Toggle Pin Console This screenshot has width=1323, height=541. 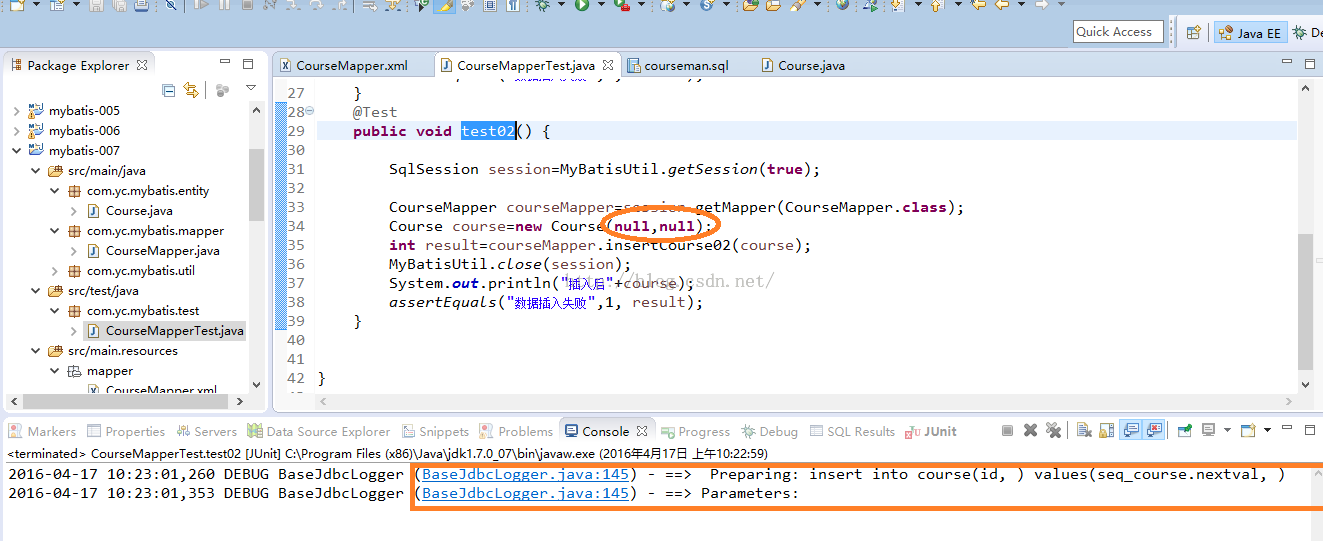1184,431
